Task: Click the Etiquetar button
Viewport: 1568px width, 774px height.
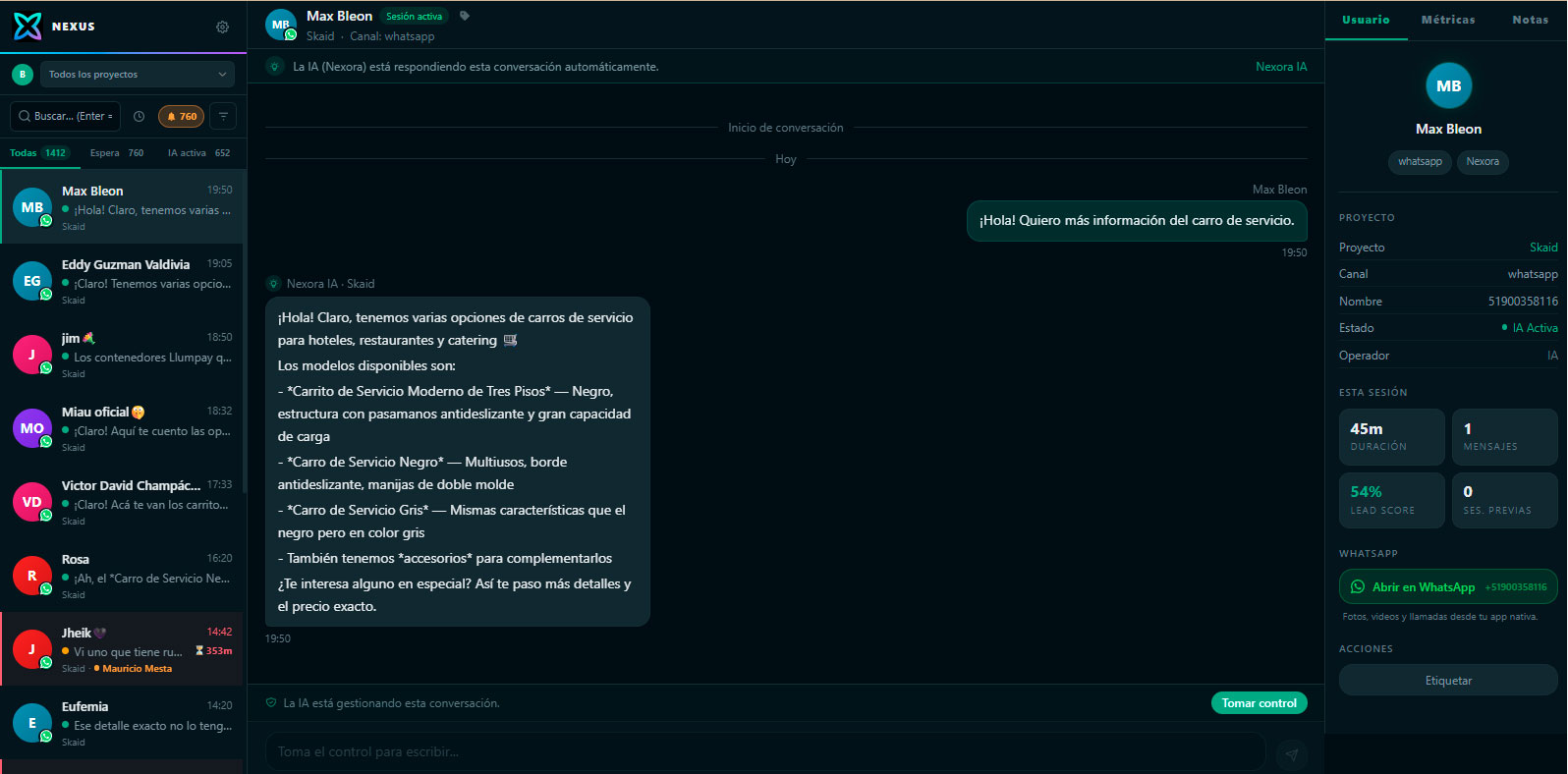Action: [1448, 680]
